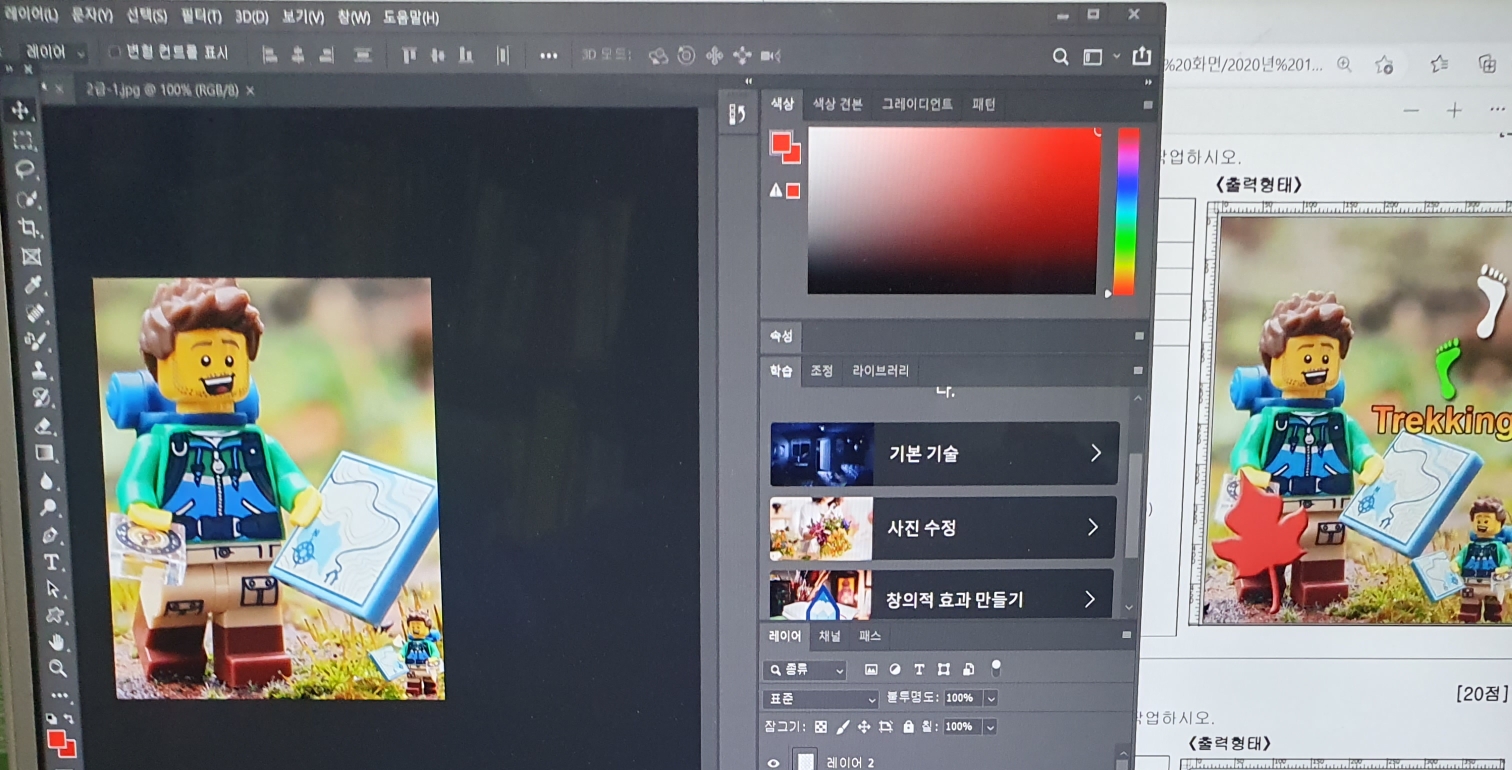Toggle the '변형 컨트롤 표시' checkbox
1512x770 pixels.
114,52
